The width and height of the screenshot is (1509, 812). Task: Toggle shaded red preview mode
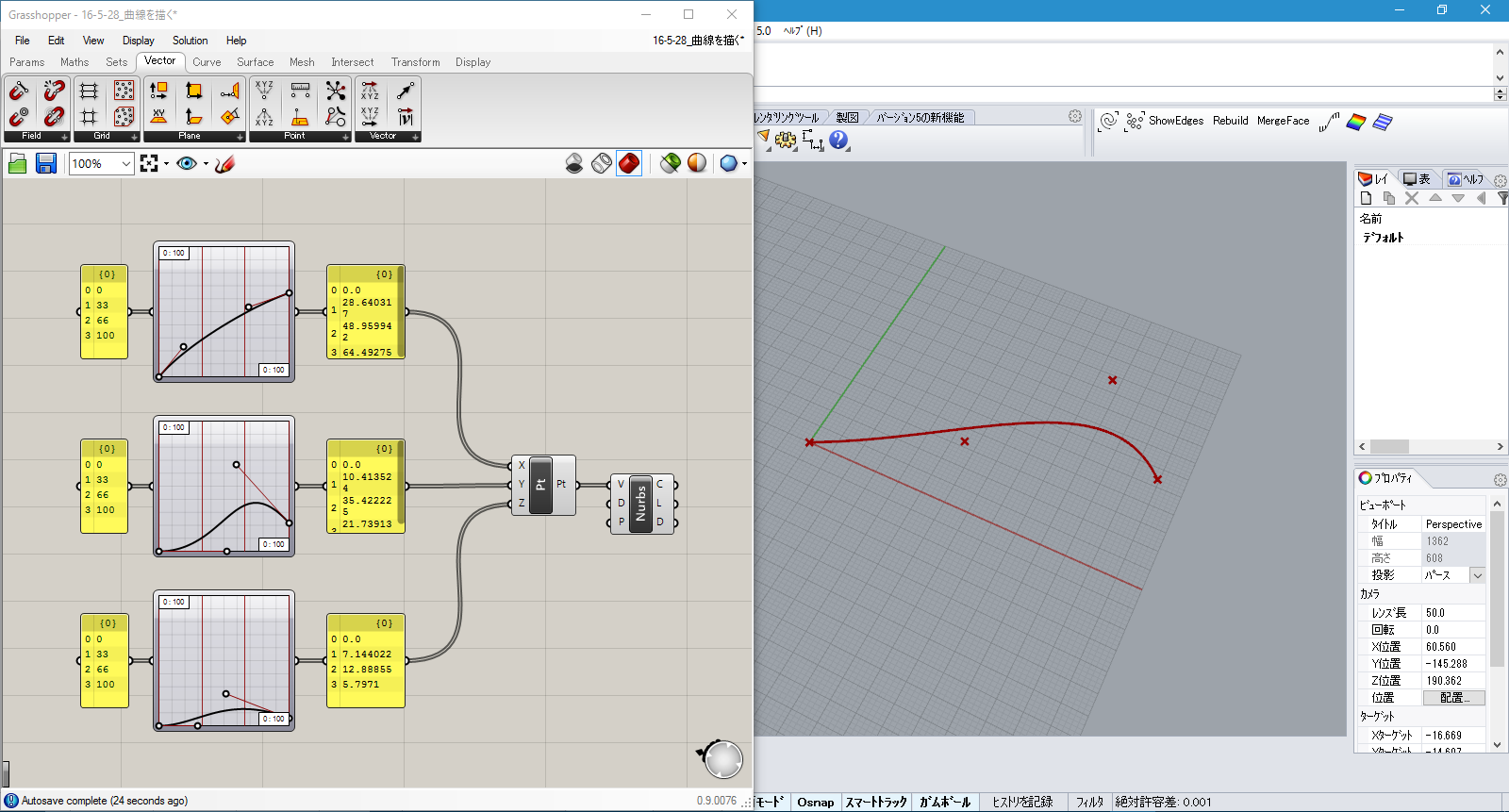(629, 163)
